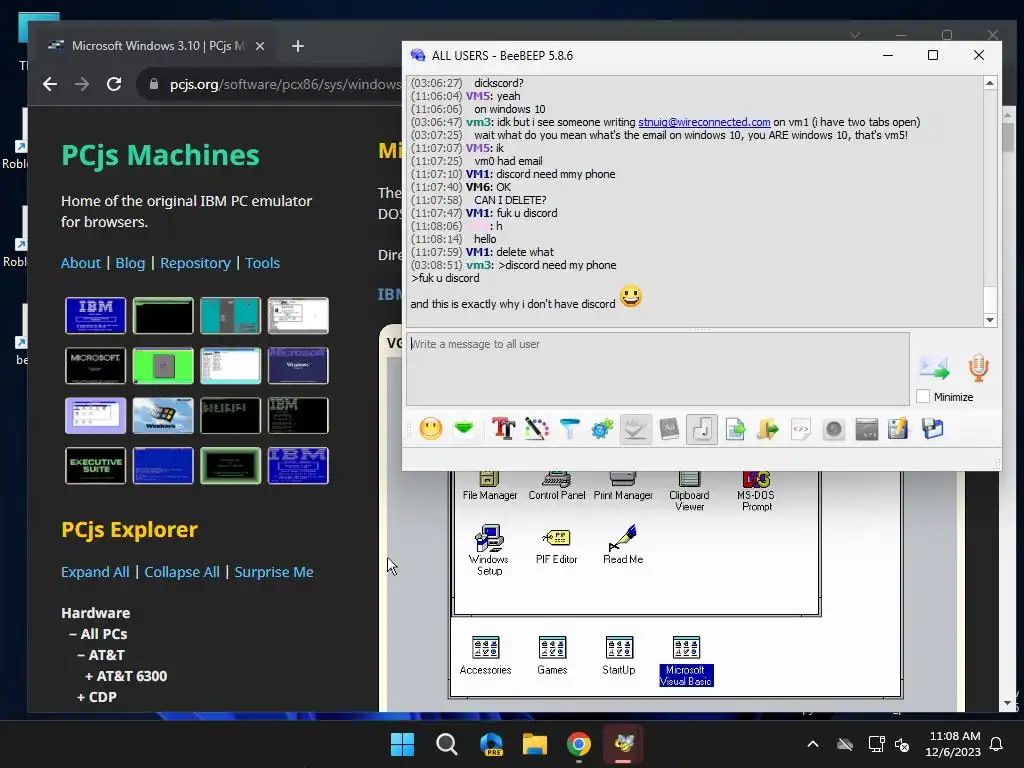
Task: Click the blue floppy disks save chat icon
Action: (933, 429)
